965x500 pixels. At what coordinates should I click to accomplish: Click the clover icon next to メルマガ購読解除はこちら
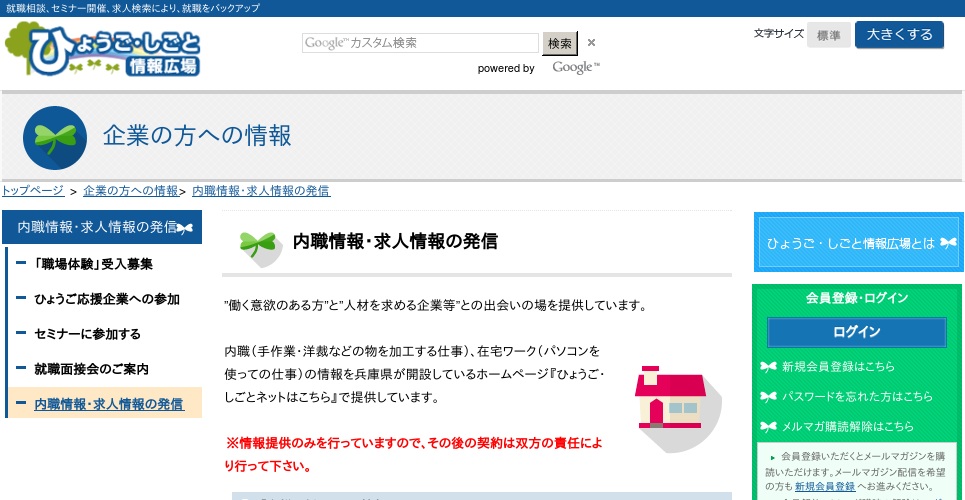(768, 426)
